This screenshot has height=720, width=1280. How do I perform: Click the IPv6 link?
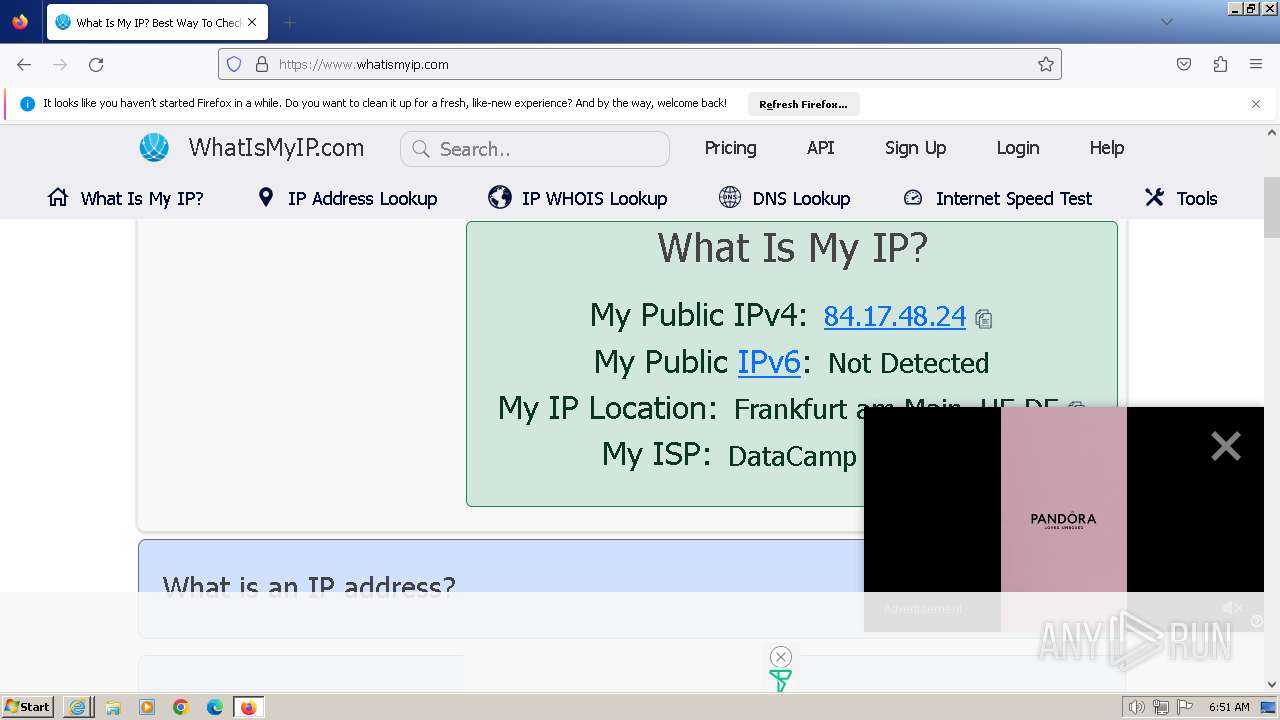point(769,362)
